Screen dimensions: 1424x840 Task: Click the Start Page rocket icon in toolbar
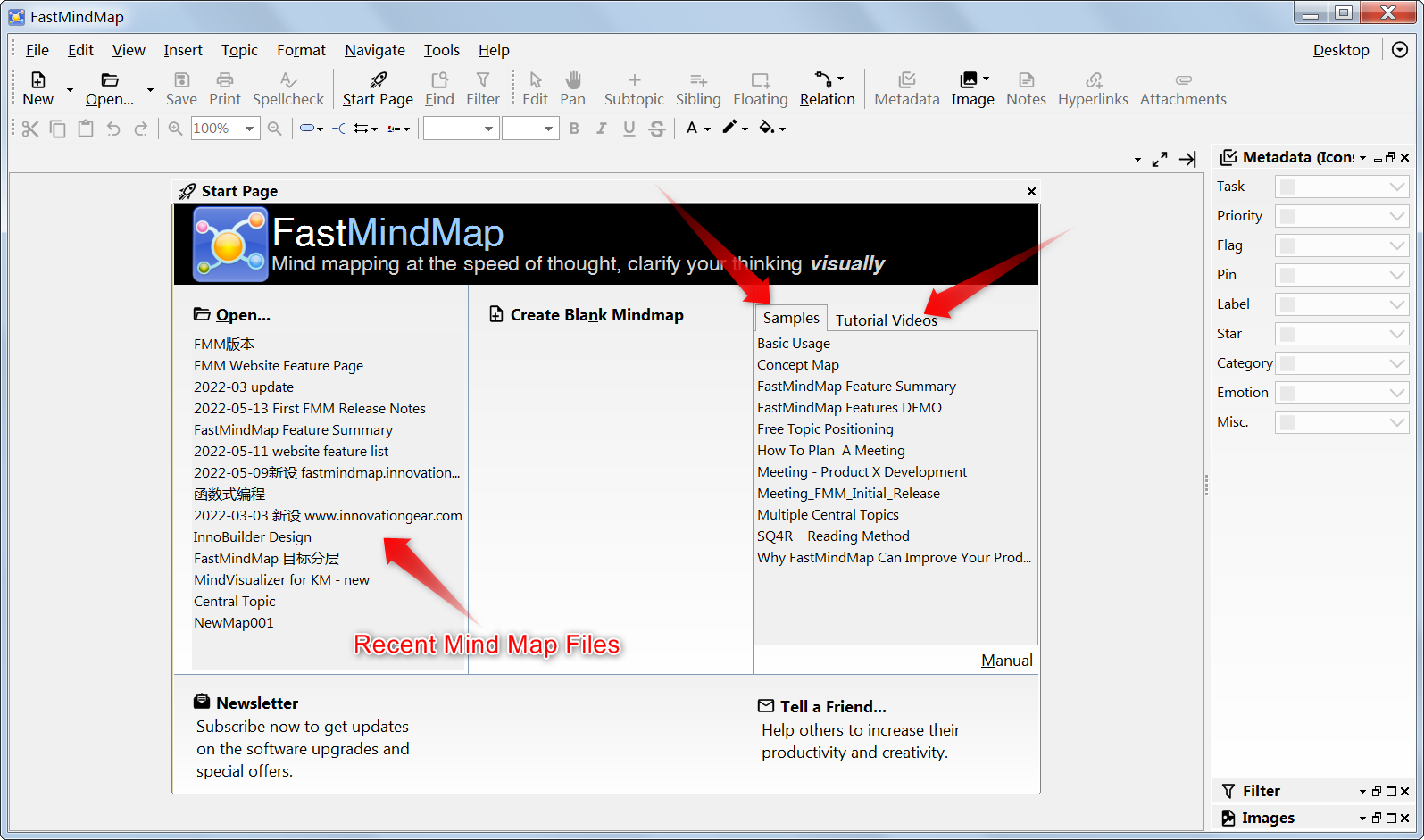pos(378,80)
